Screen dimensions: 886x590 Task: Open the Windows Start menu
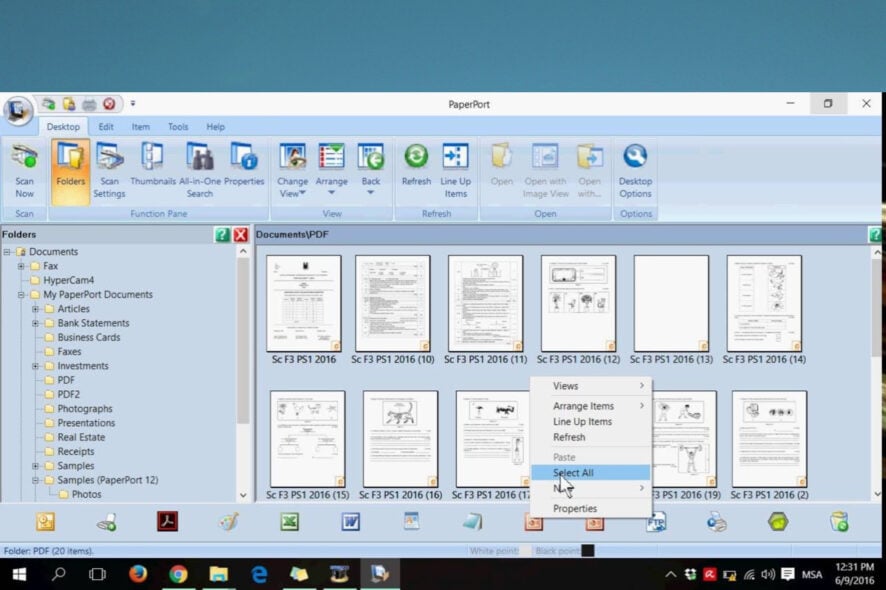coord(19,574)
